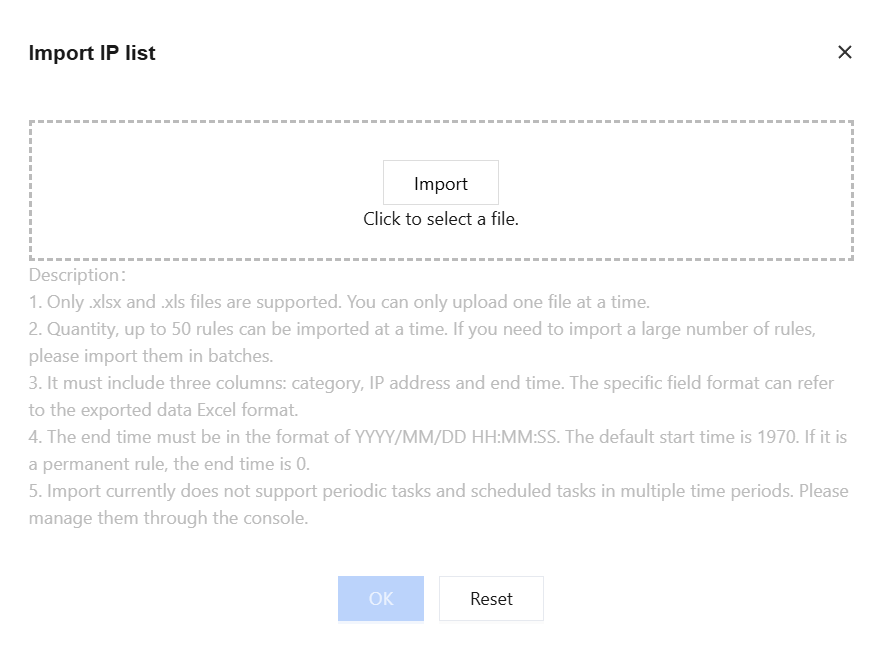Confirm with the OK button
Image resolution: width=886 pixels, height=647 pixels.
click(381, 598)
